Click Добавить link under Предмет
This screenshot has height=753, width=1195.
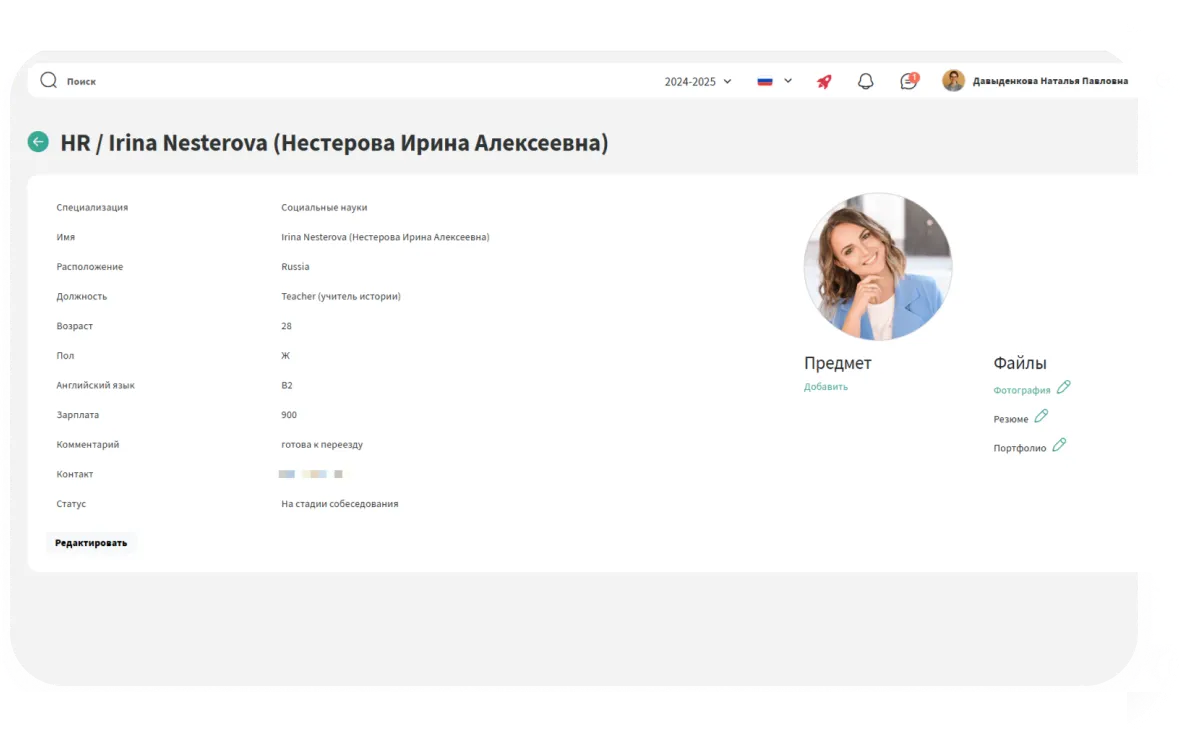pos(825,387)
